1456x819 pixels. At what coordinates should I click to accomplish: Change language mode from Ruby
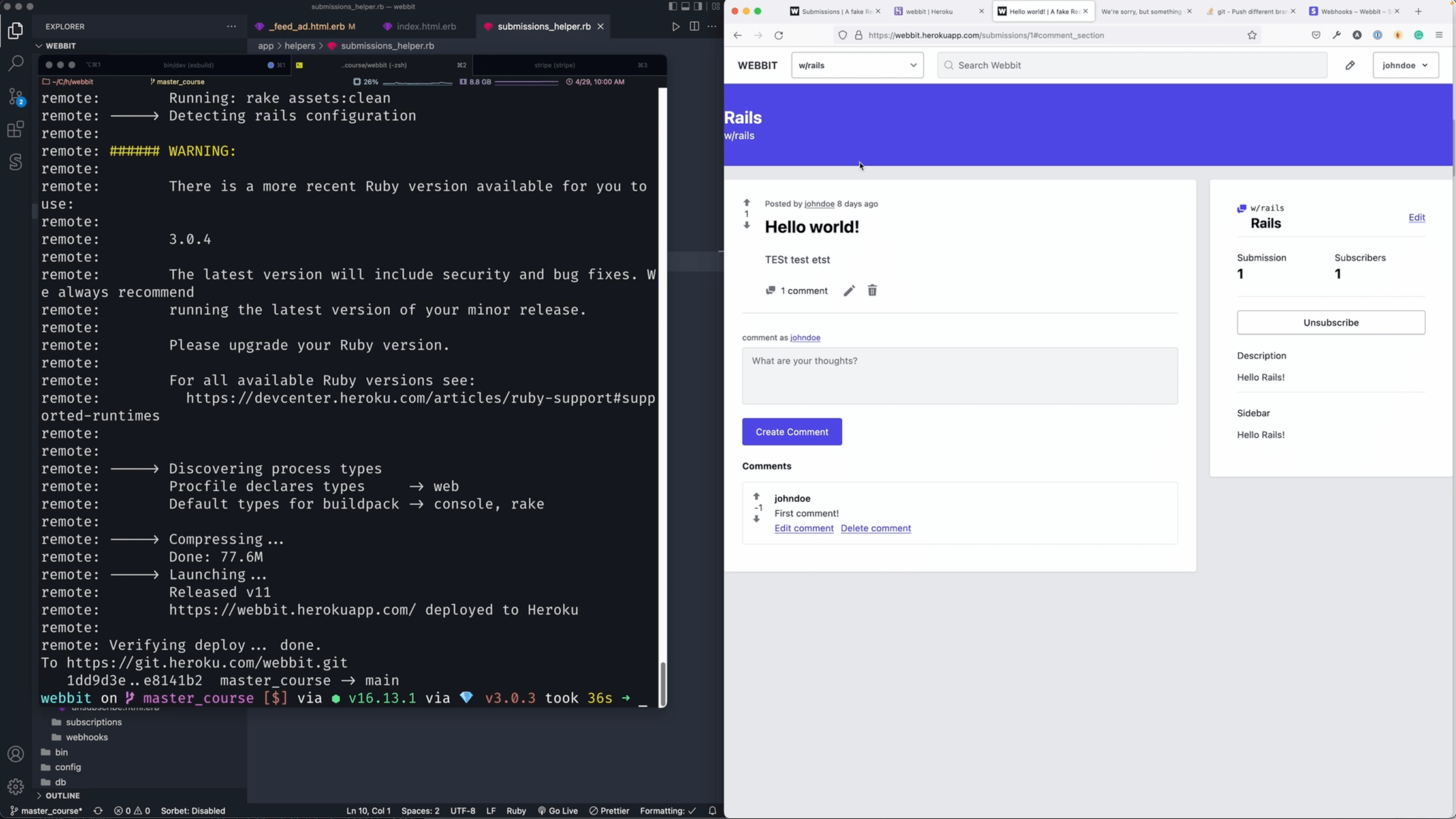tap(516, 811)
